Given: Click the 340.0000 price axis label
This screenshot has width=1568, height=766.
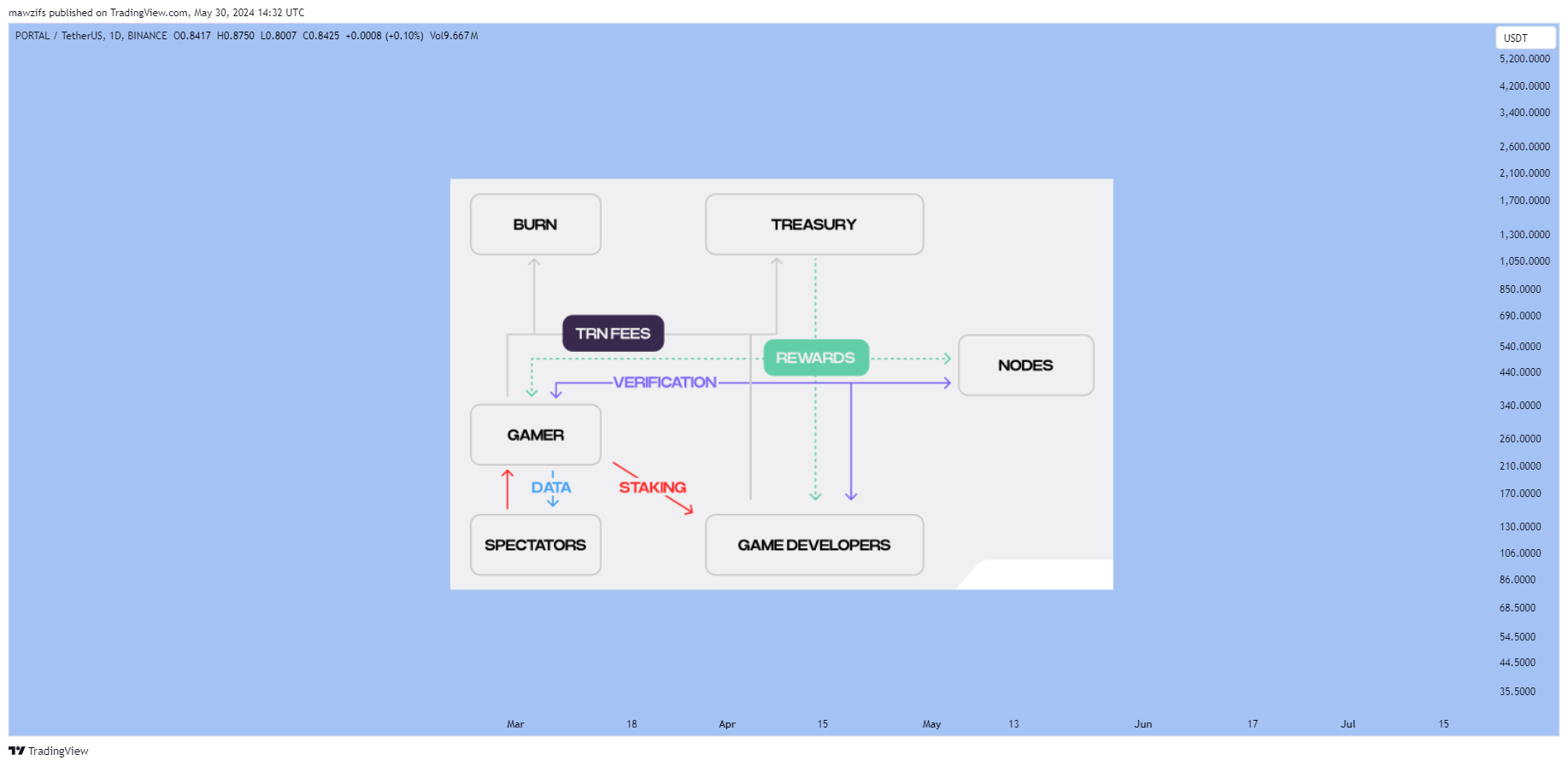Looking at the screenshot, I should (x=1520, y=406).
